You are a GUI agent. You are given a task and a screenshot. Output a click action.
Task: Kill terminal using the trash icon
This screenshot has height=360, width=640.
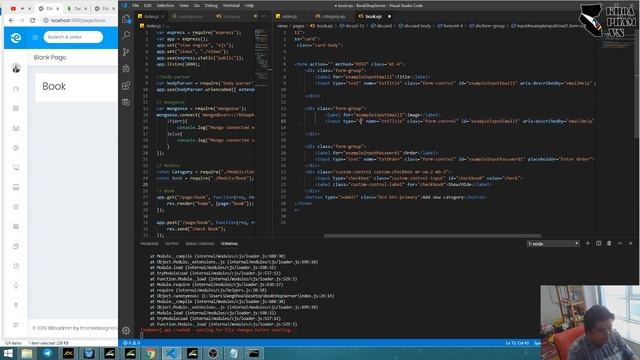coord(609,243)
